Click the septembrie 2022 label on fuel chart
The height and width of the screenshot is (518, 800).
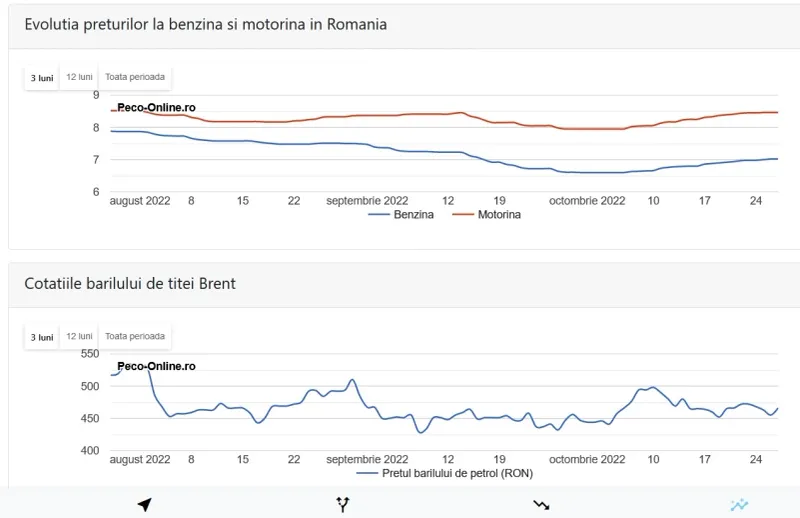click(x=367, y=201)
